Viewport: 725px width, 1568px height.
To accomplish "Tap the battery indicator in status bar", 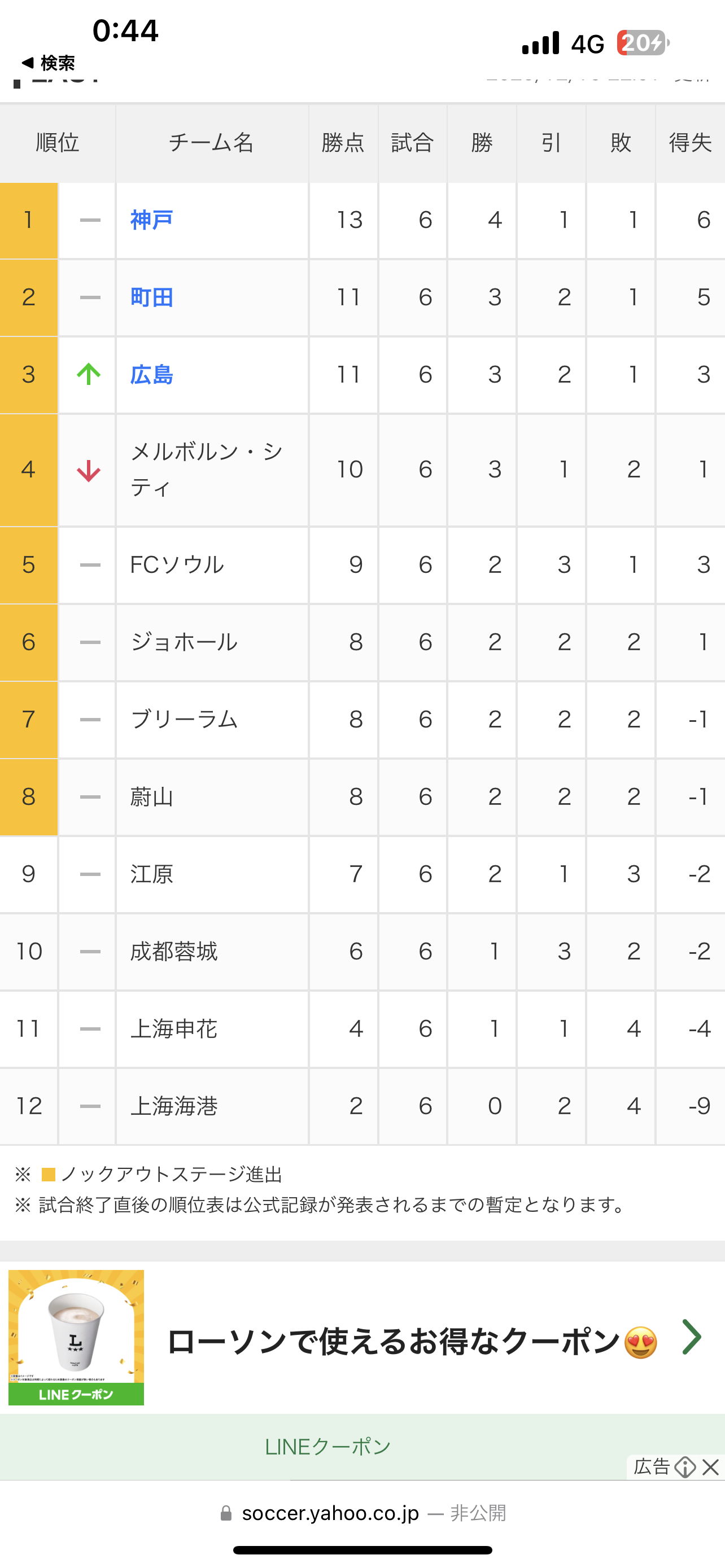I will 642,43.
